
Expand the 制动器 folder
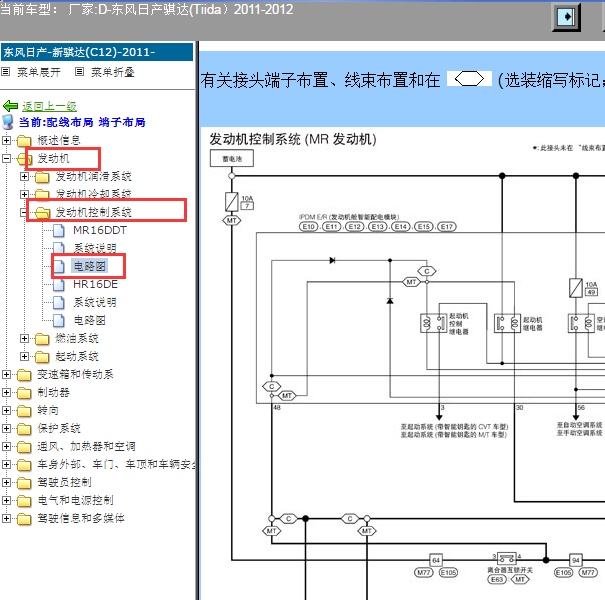[6, 392]
